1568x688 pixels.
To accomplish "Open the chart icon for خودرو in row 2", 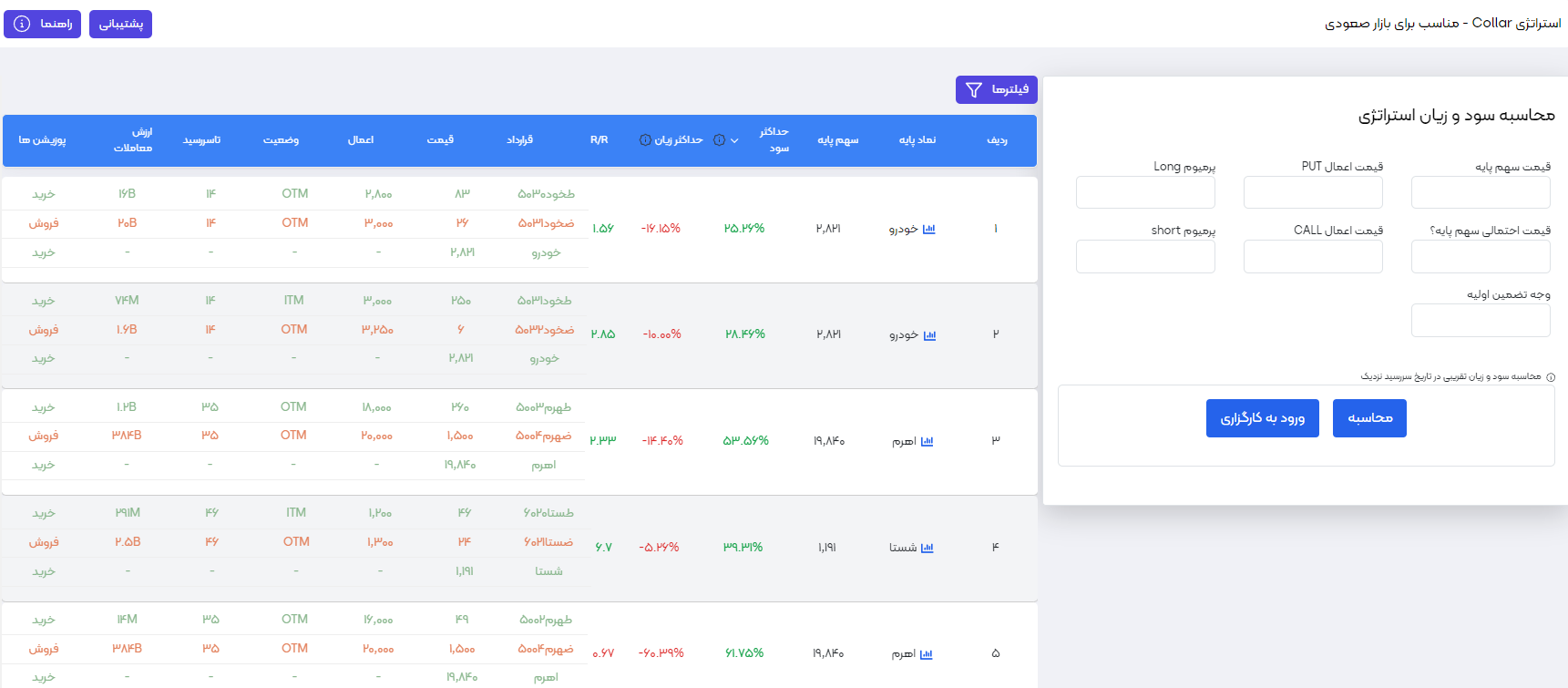I will (929, 335).
